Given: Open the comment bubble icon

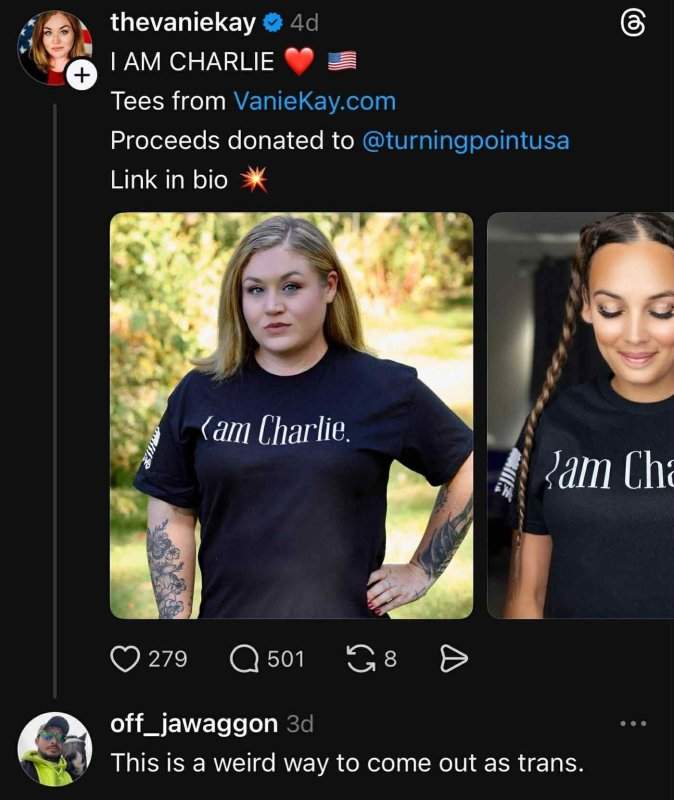Looking at the screenshot, I should [x=244, y=658].
